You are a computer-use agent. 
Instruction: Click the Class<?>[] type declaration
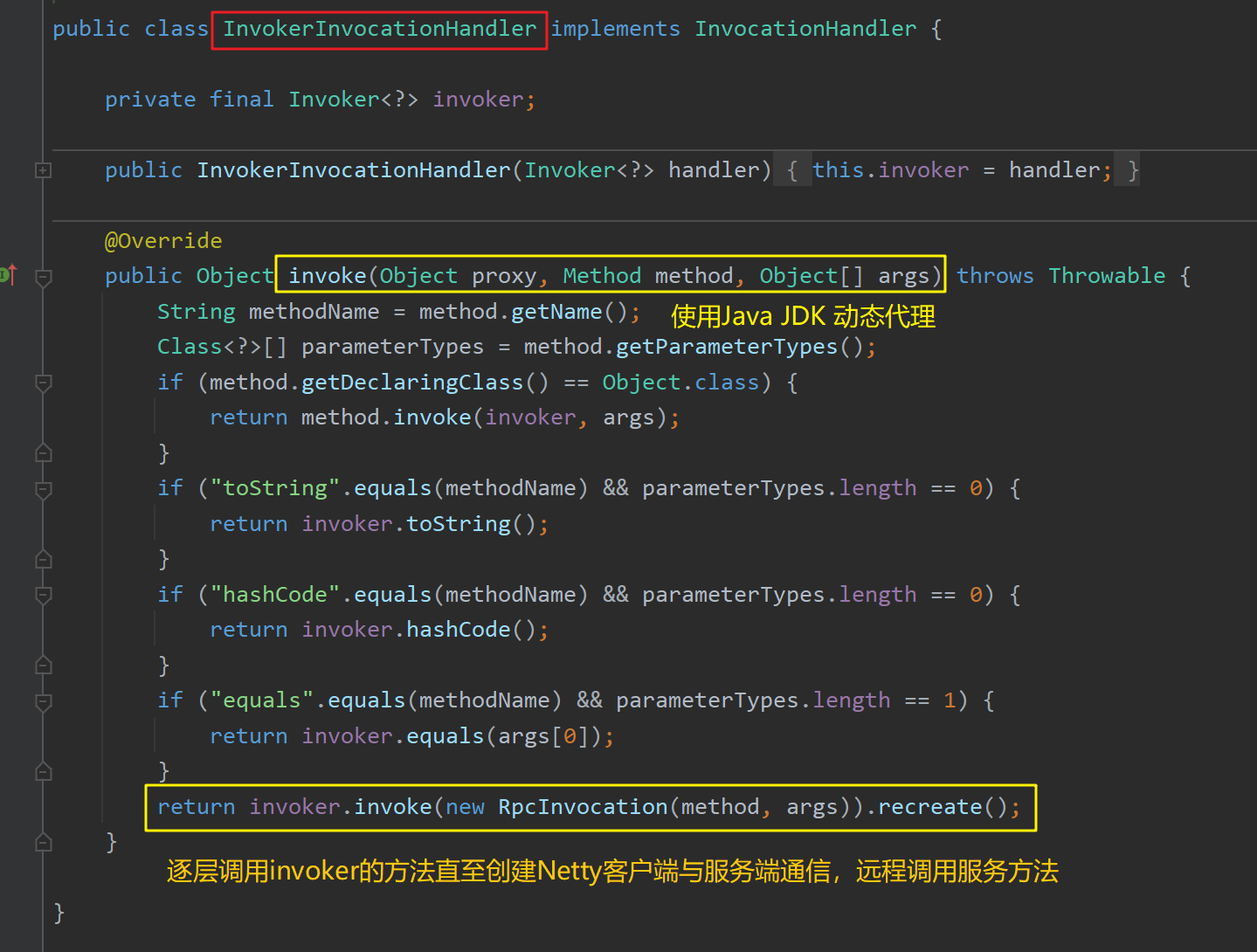coord(222,347)
